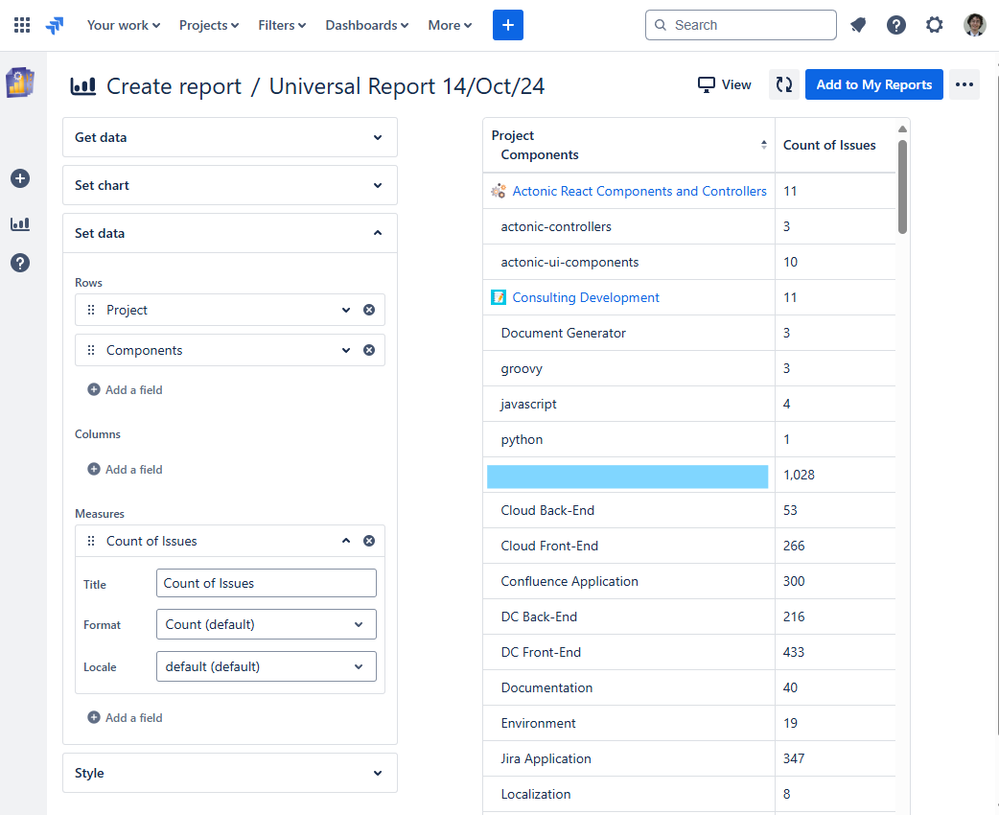999x815 pixels.
Task: Add a field under Rows
Action: [x=125, y=389]
